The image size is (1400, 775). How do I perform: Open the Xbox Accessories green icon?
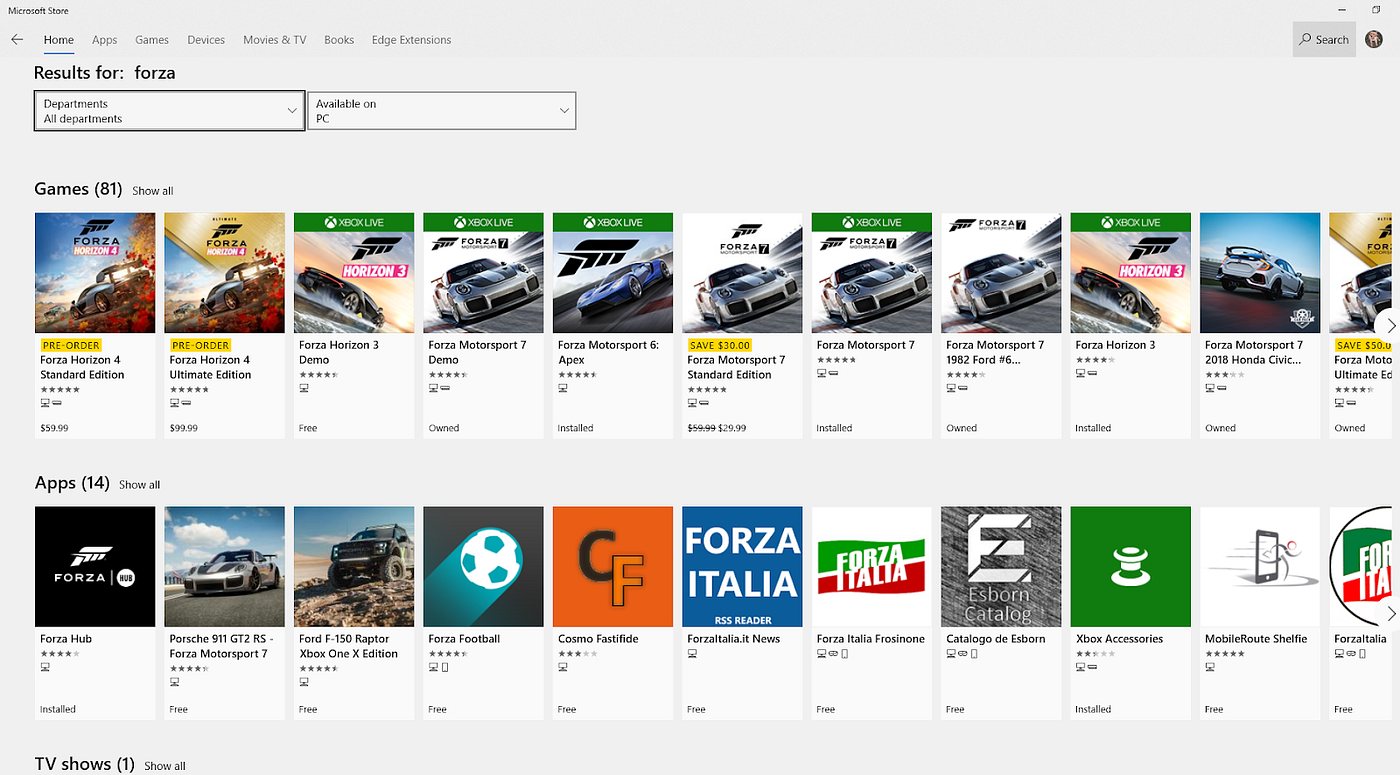[x=1131, y=567]
